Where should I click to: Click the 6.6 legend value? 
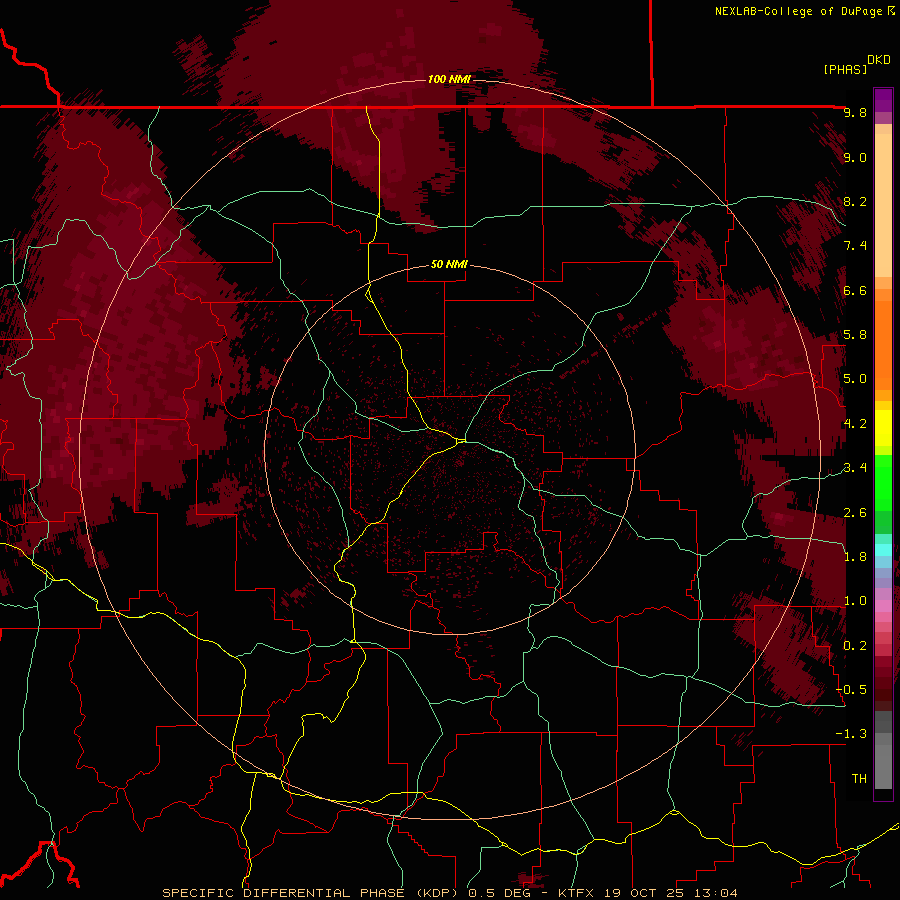(855, 291)
